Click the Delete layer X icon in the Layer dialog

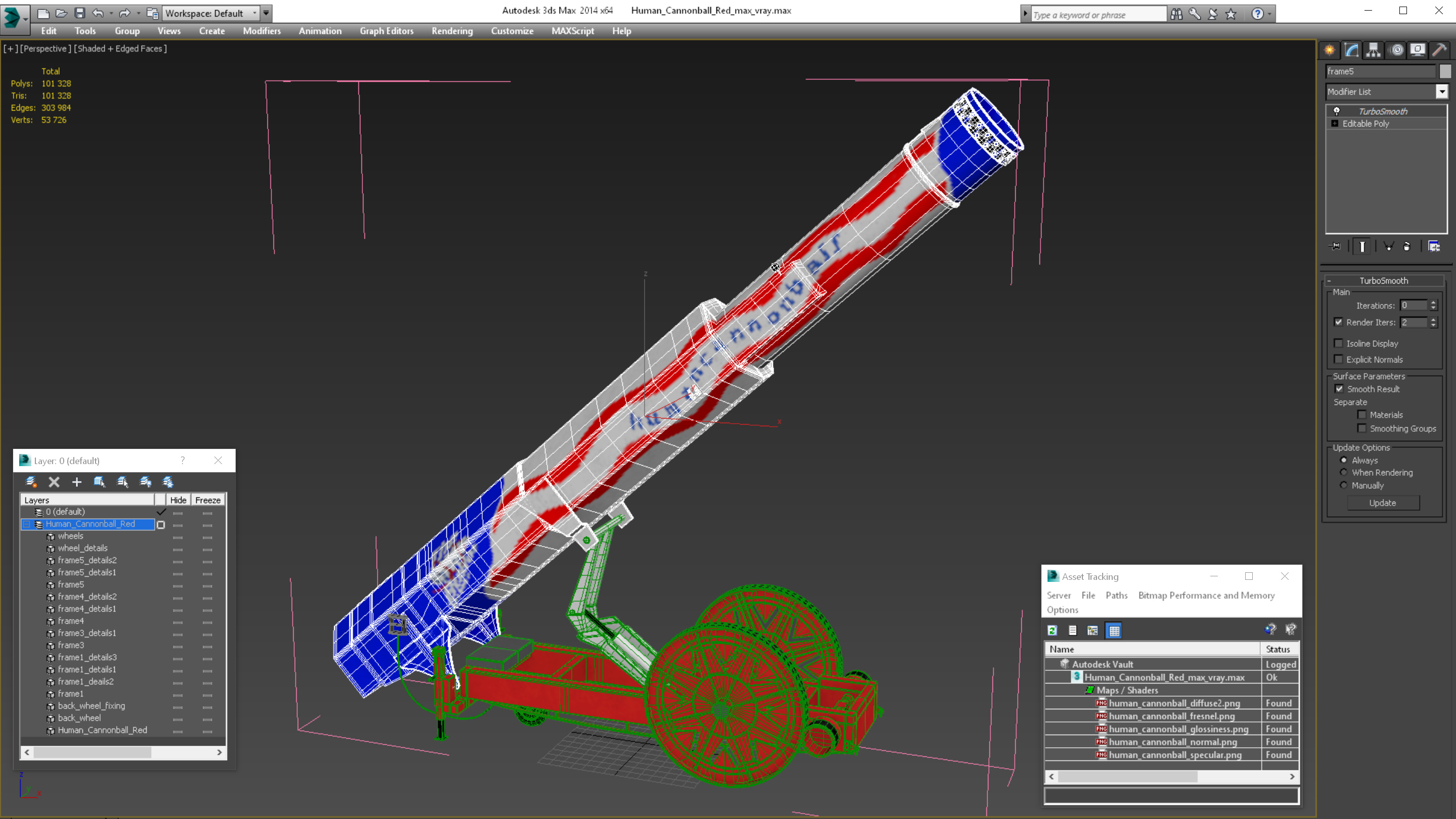(x=54, y=482)
